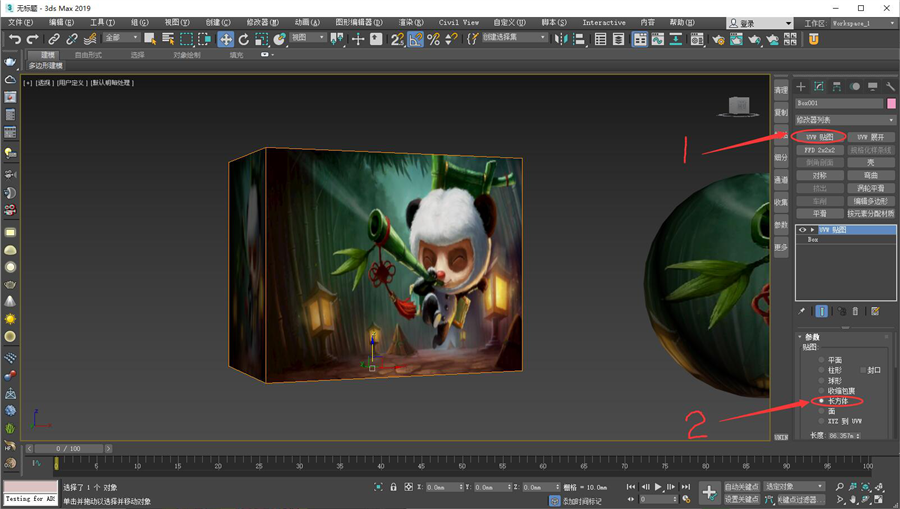This screenshot has height=509, width=900.
Task: Toggle the Percent Snap icon
Action: (433, 39)
